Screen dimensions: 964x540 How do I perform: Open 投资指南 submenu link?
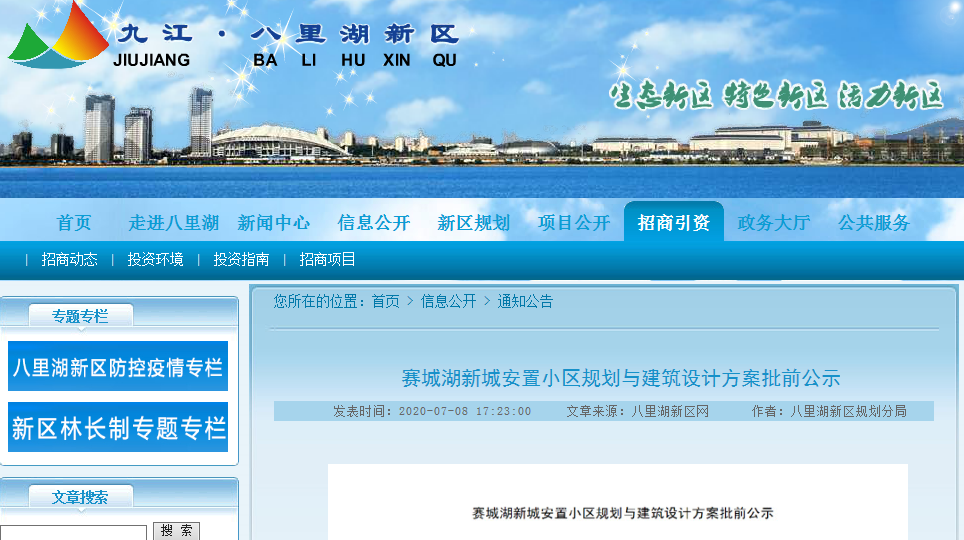[x=242, y=260]
